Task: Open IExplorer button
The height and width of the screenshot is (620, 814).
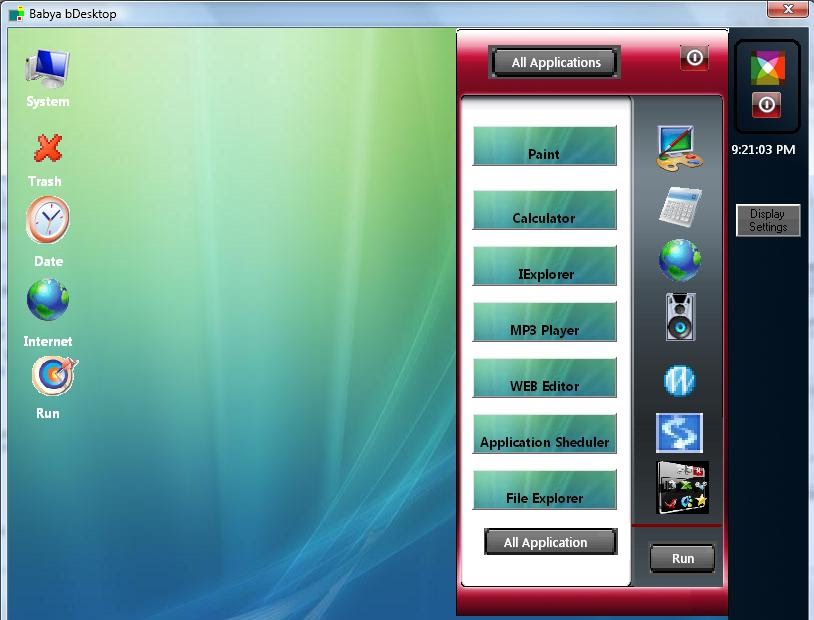Action: 545,266
